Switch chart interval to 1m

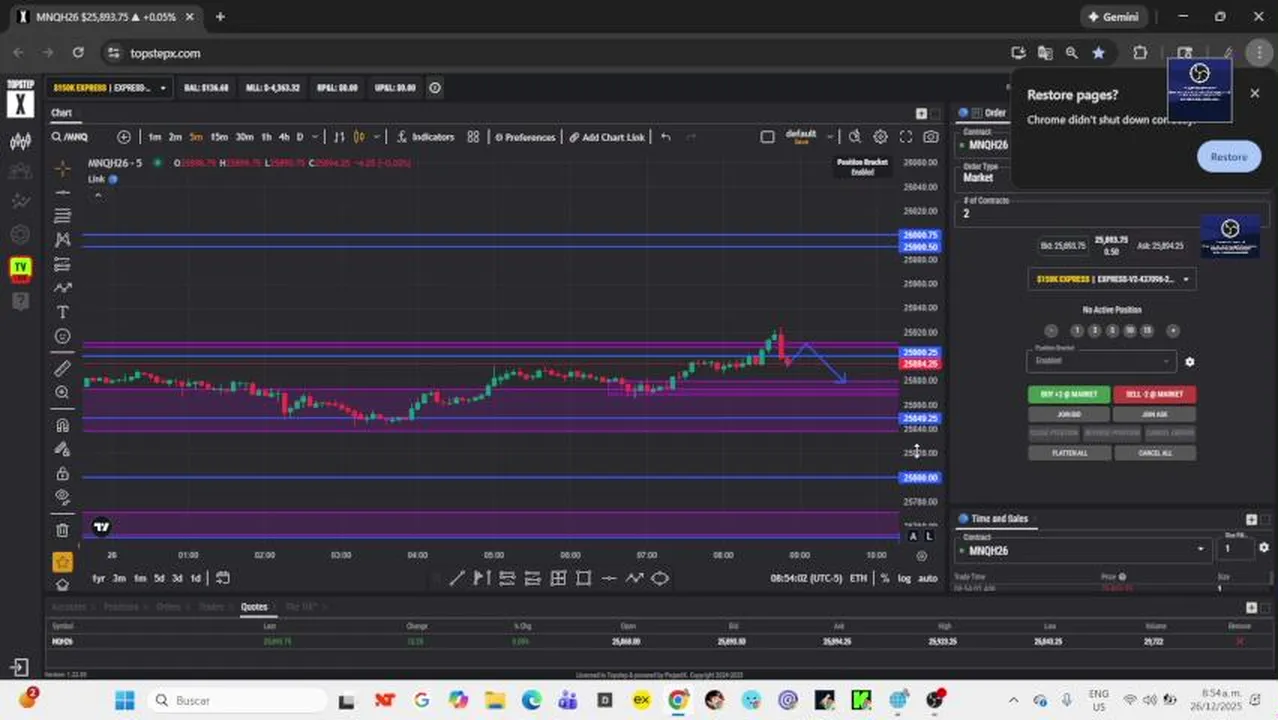click(155, 137)
